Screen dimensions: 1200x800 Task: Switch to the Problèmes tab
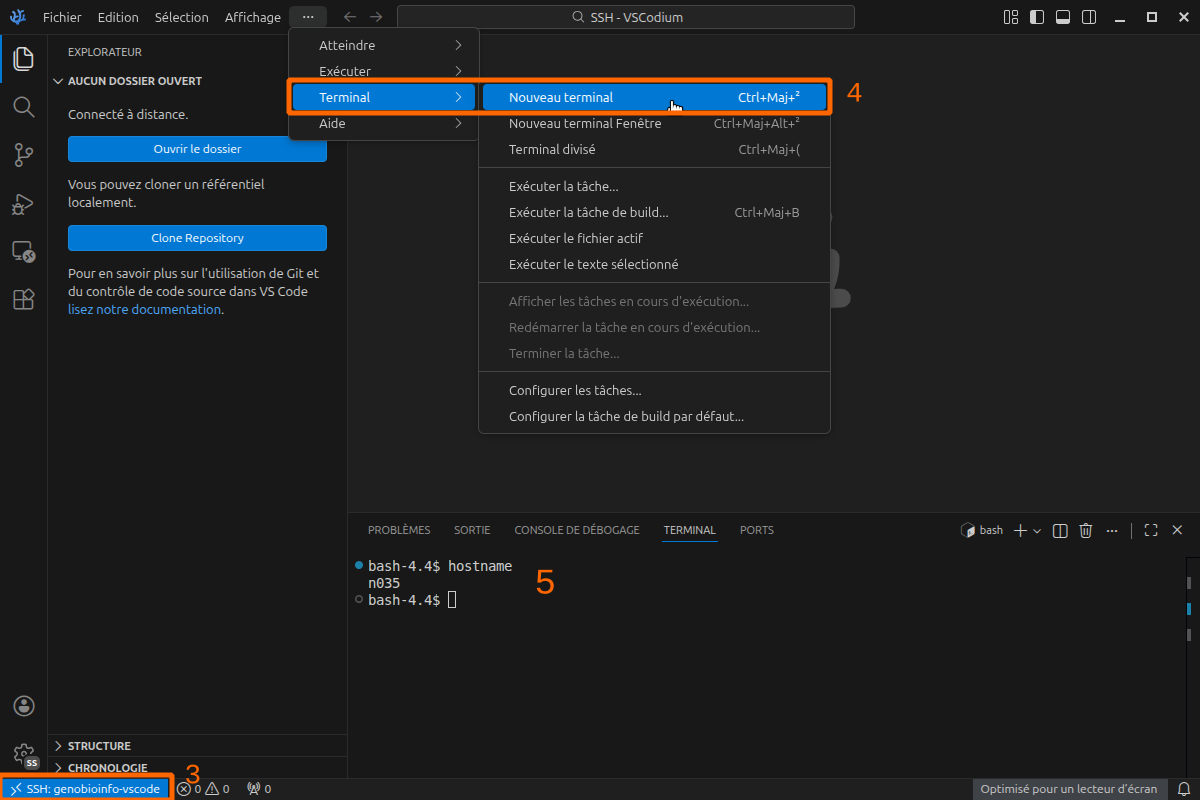(x=399, y=530)
